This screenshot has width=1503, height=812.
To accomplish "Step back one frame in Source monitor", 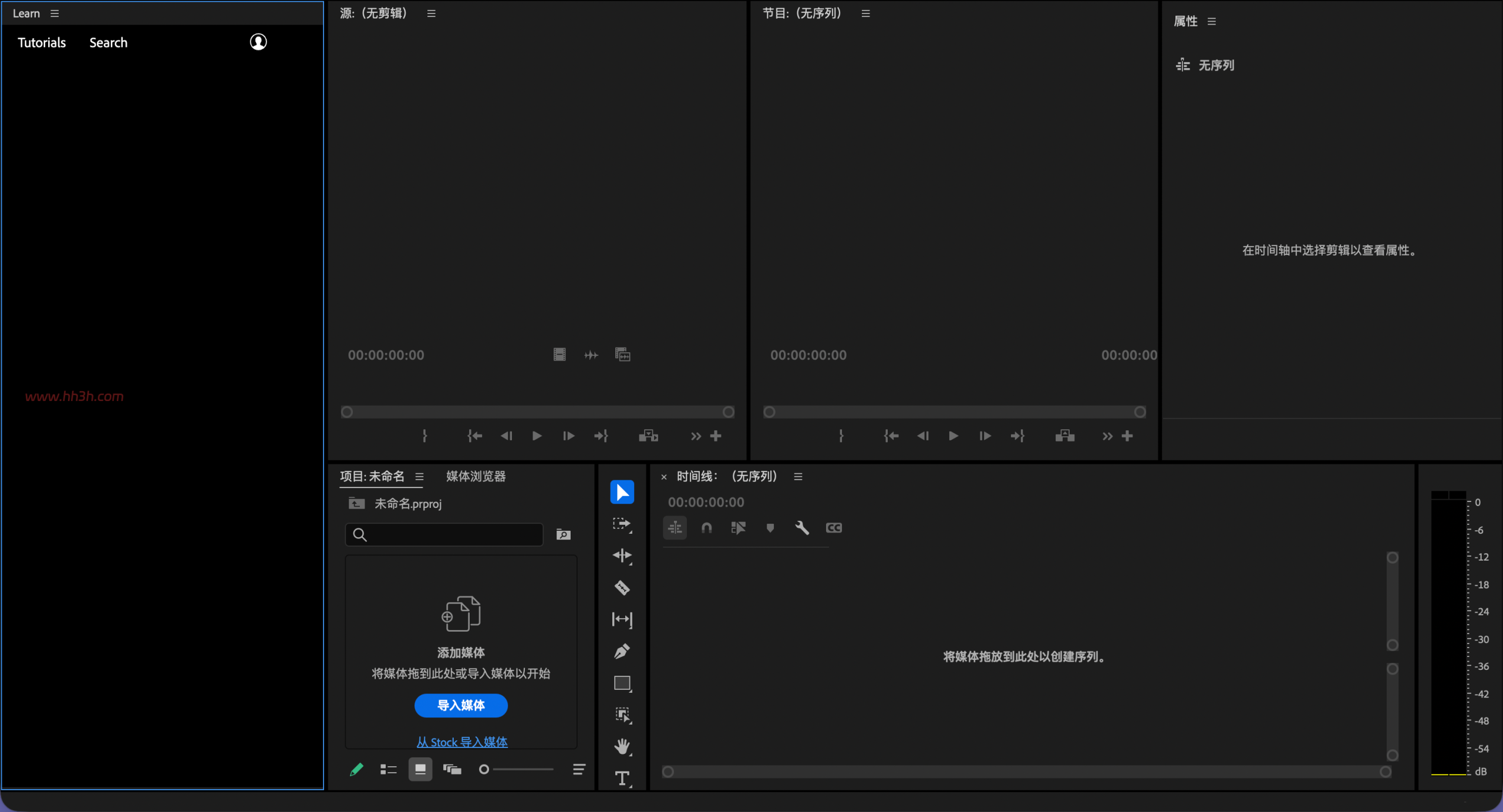I will pyautogui.click(x=506, y=436).
